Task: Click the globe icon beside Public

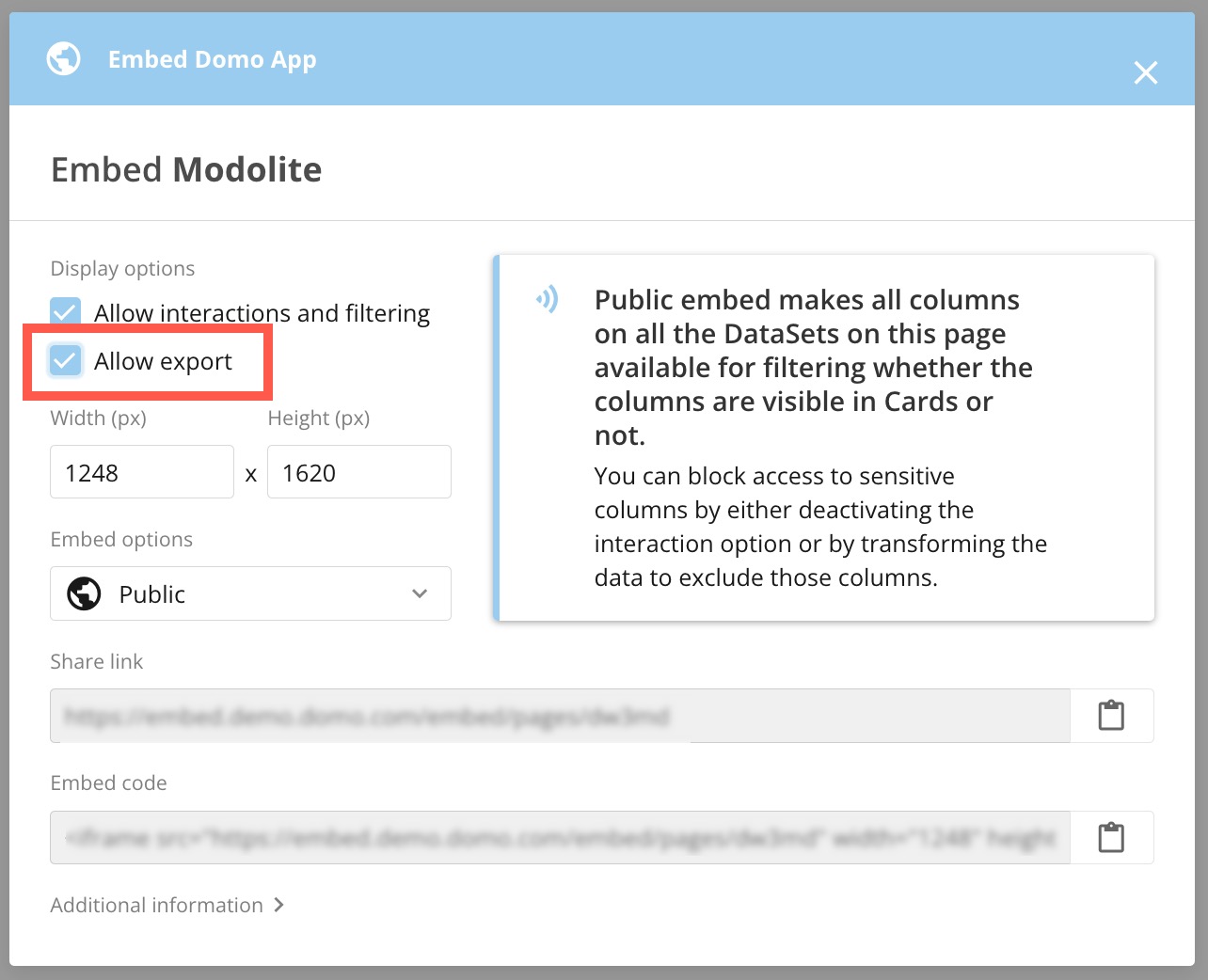Action: 85,593
